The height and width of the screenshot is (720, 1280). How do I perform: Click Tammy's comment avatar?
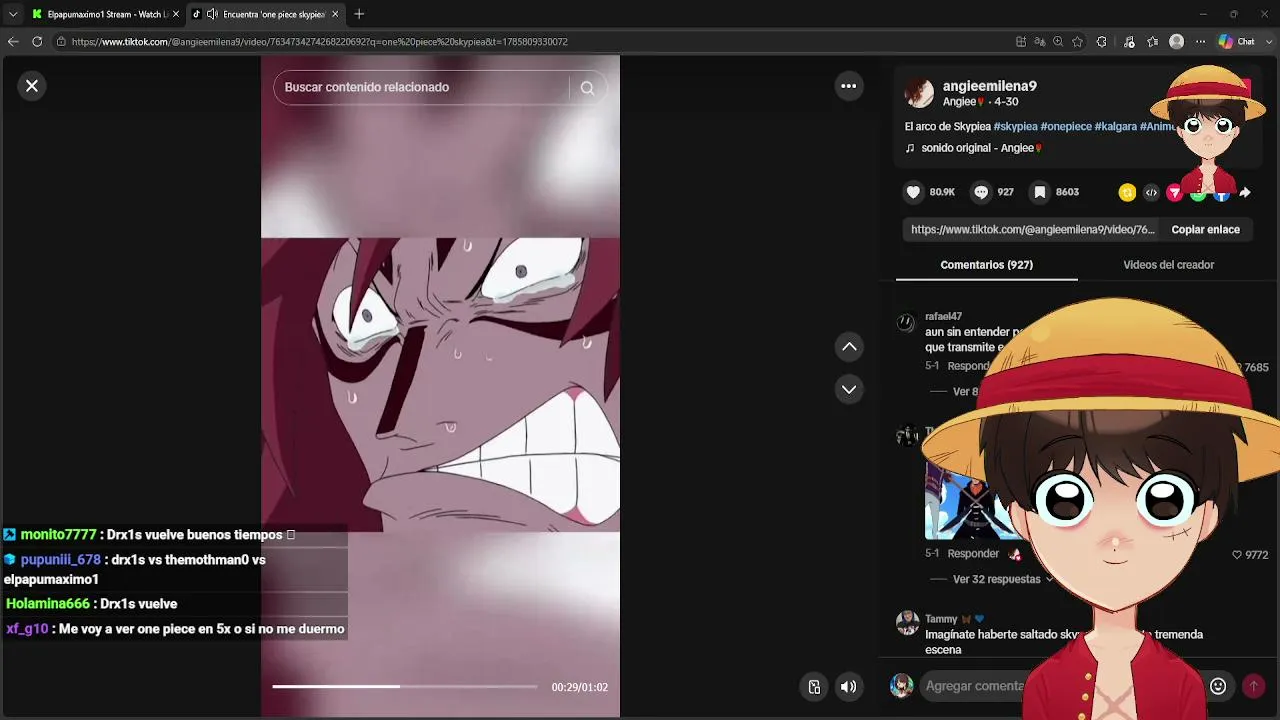(x=907, y=623)
